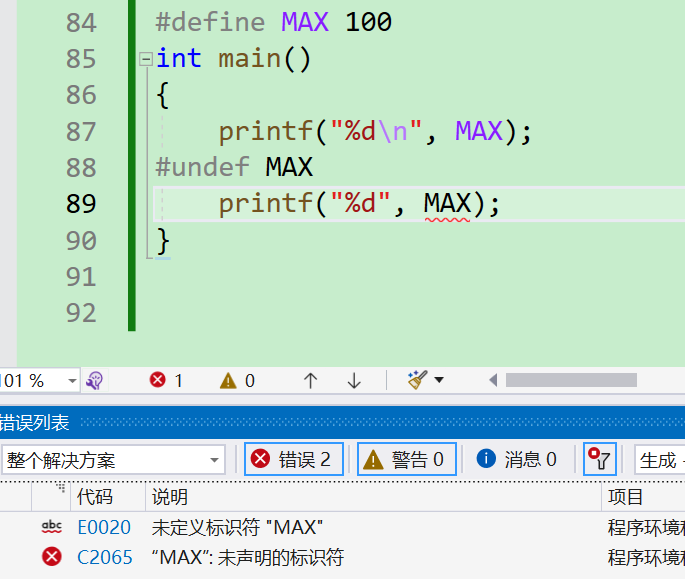
Task: Click the closing brace on line 90
Action: 163,241
